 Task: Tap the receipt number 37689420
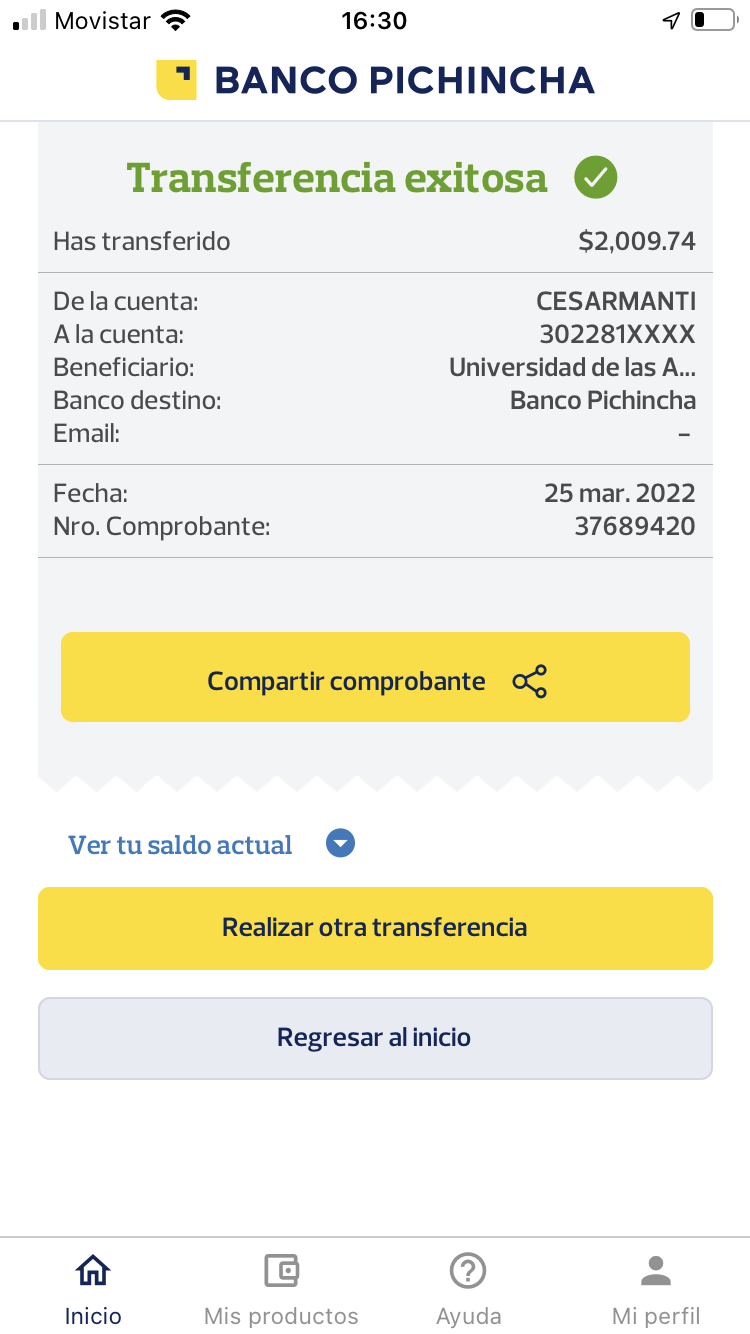634,526
